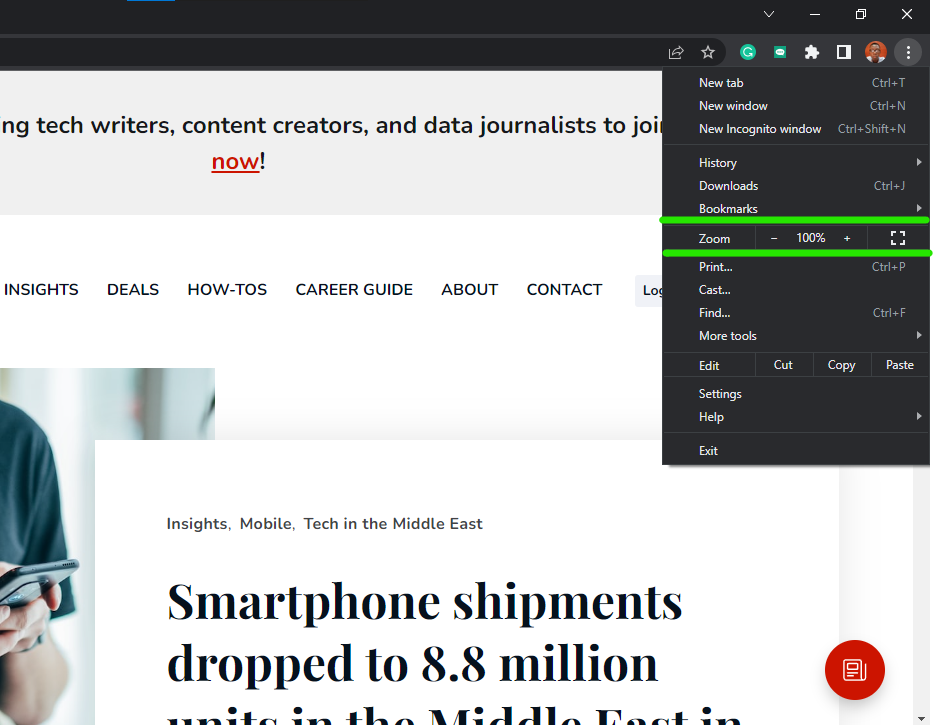The height and width of the screenshot is (725, 933).
Task: Expand the History submenu
Action: pos(796,162)
